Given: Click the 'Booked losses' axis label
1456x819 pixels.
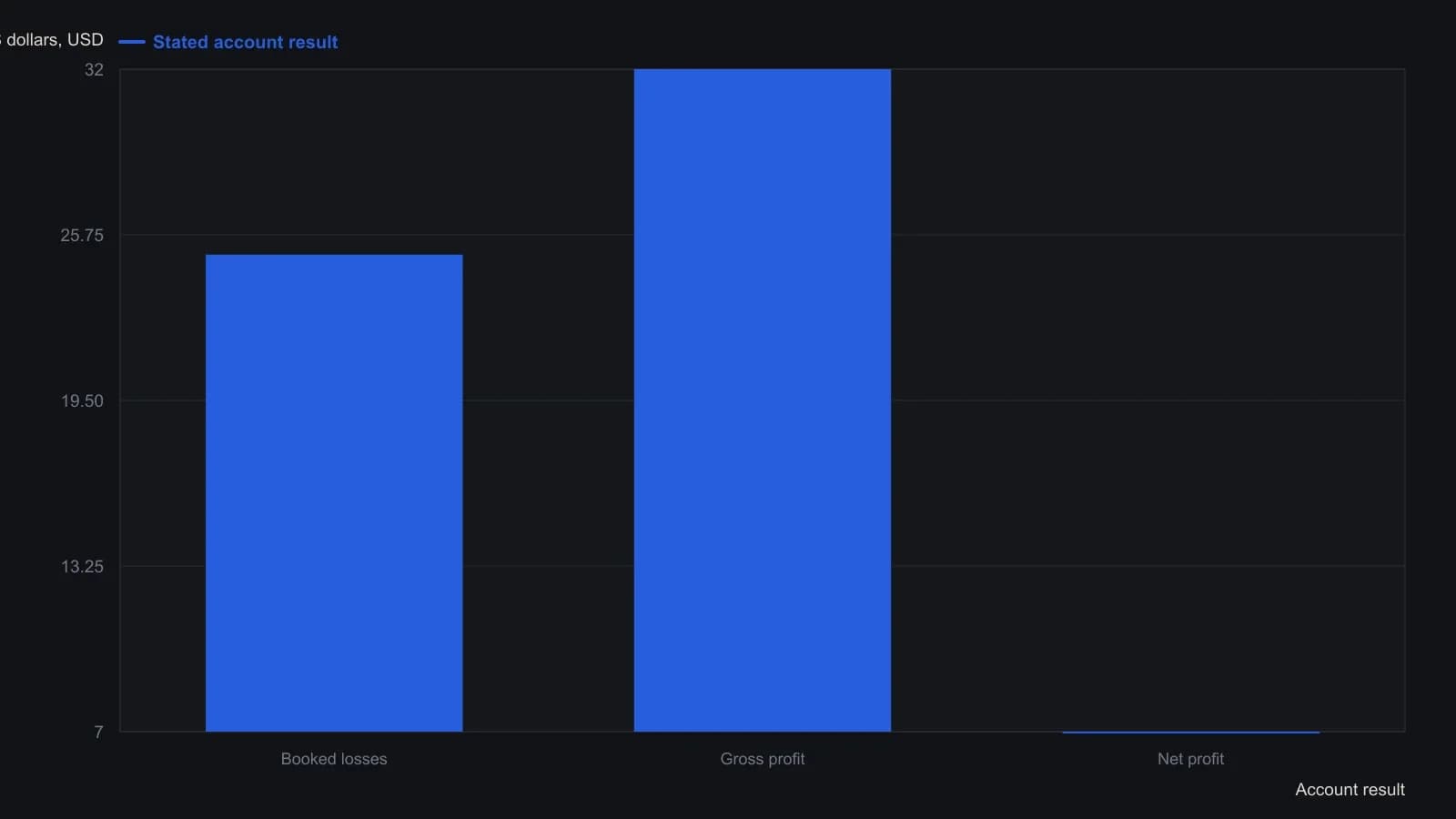Looking at the screenshot, I should pyautogui.click(x=334, y=759).
